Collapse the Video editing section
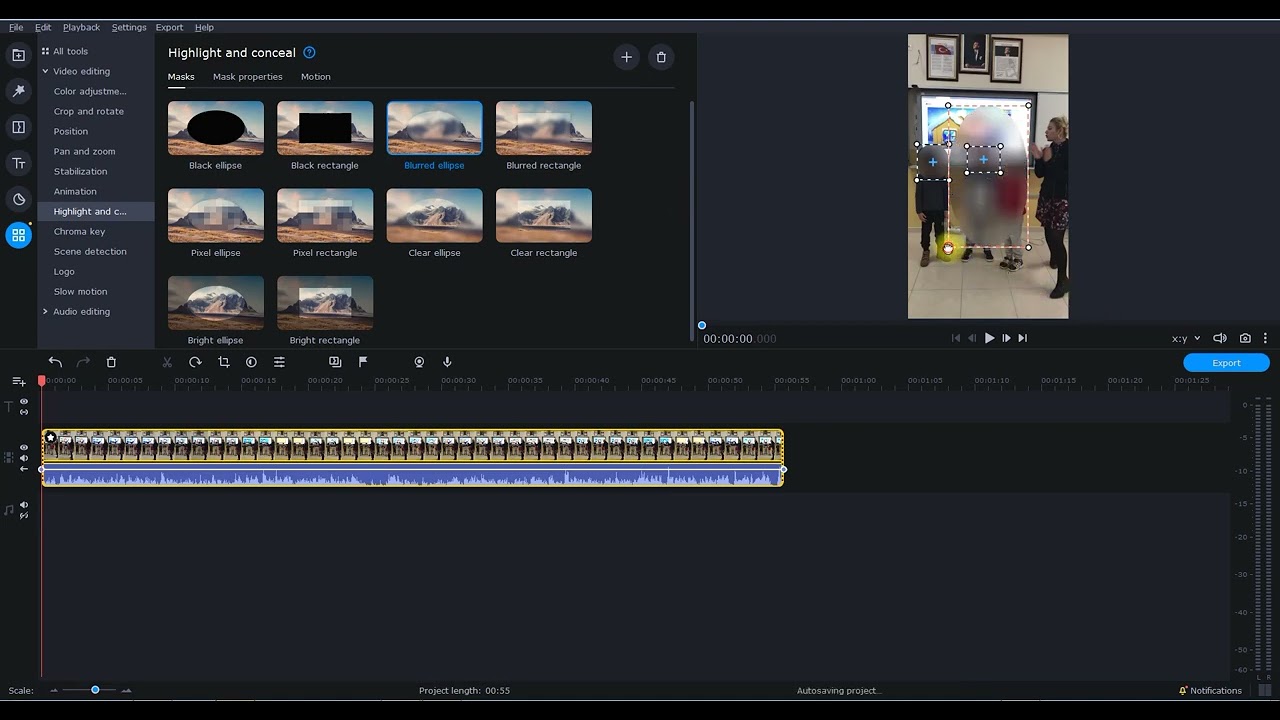The height and width of the screenshot is (720, 1280). pos(45,71)
